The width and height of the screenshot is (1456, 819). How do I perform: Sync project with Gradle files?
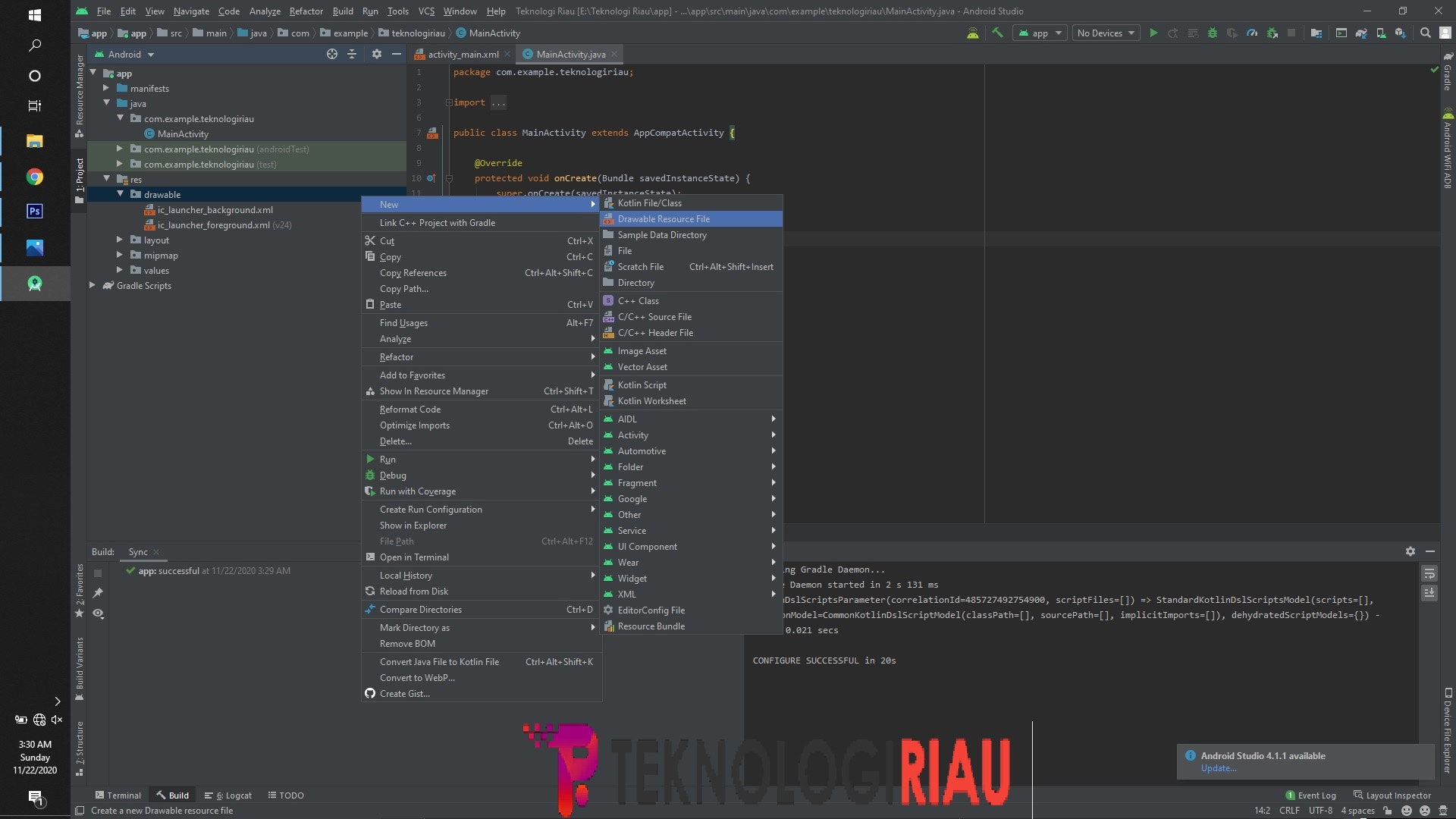click(x=1363, y=33)
